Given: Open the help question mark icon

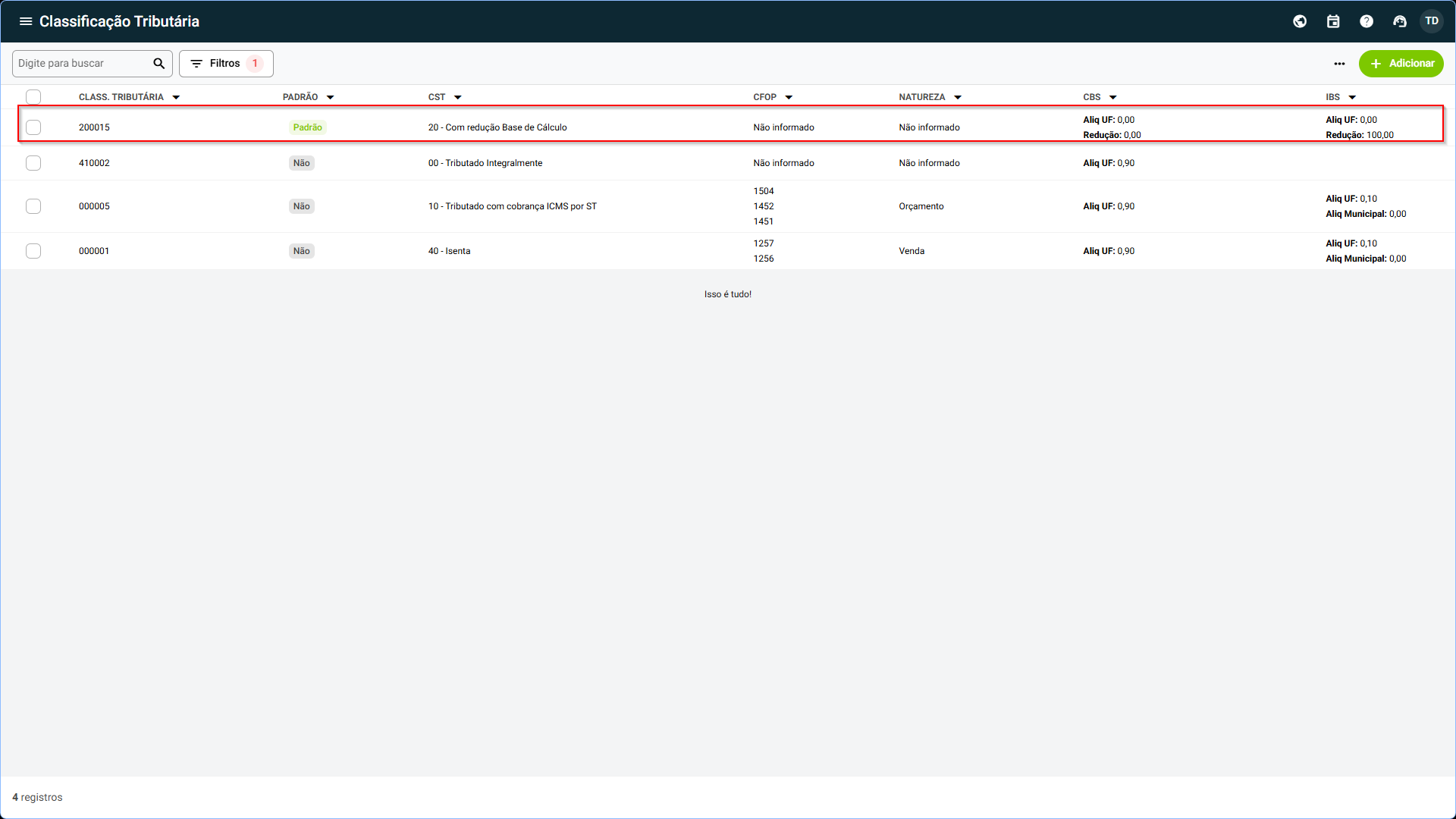Looking at the screenshot, I should (x=1367, y=21).
